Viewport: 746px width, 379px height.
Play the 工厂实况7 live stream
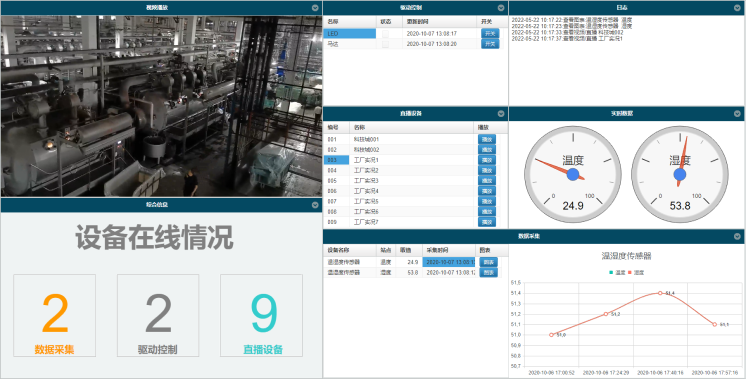pyautogui.click(x=487, y=222)
